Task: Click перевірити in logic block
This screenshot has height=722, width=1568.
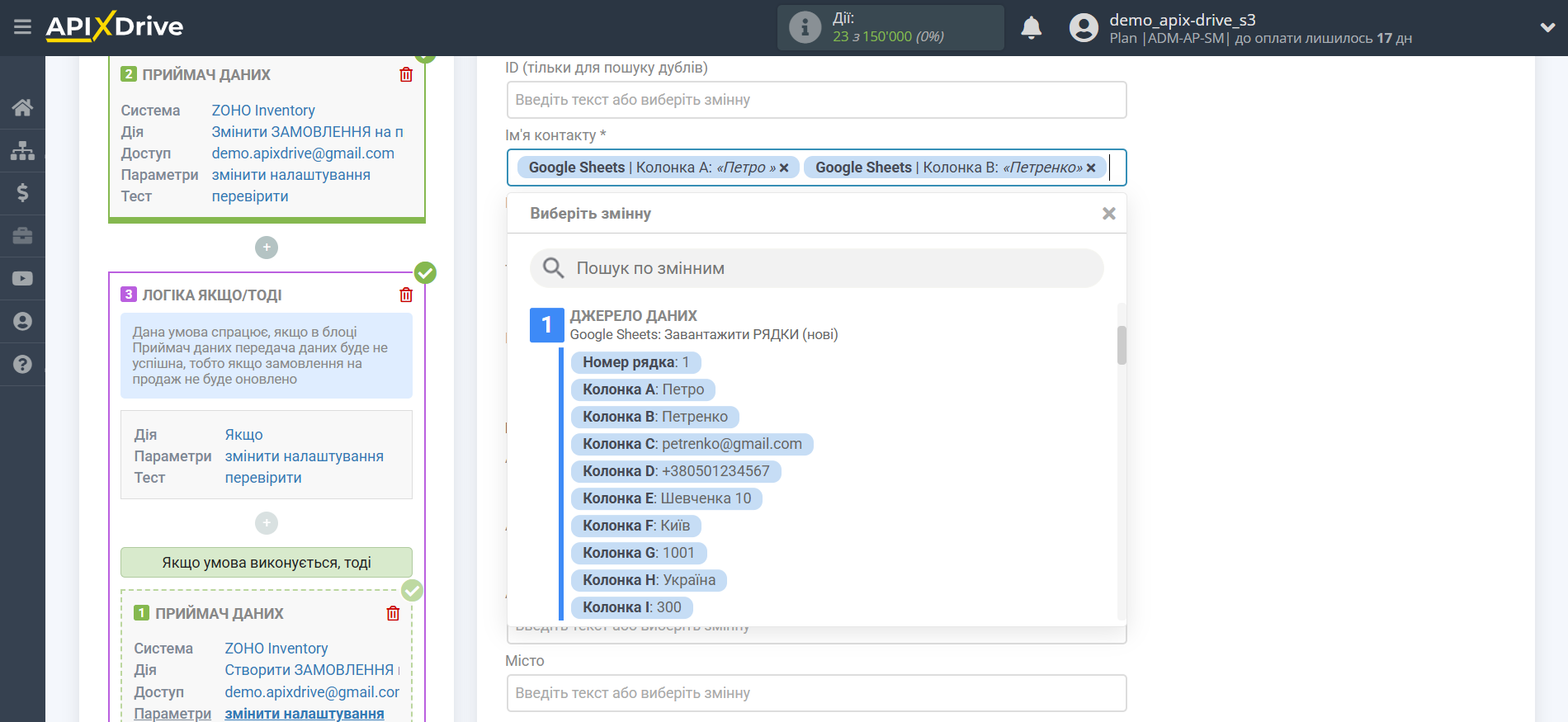Action: (263, 478)
